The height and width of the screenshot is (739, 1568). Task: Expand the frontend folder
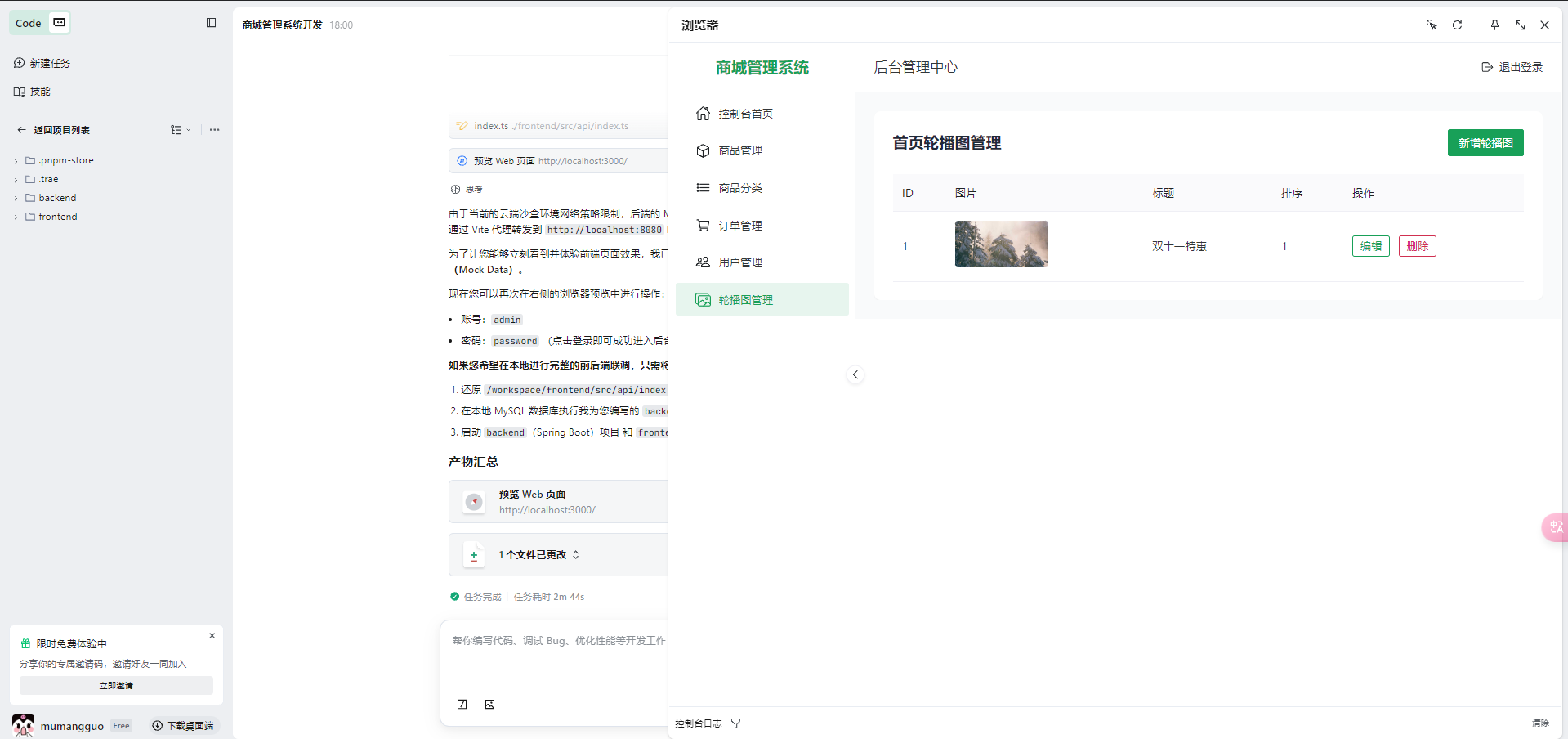(57, 217)
